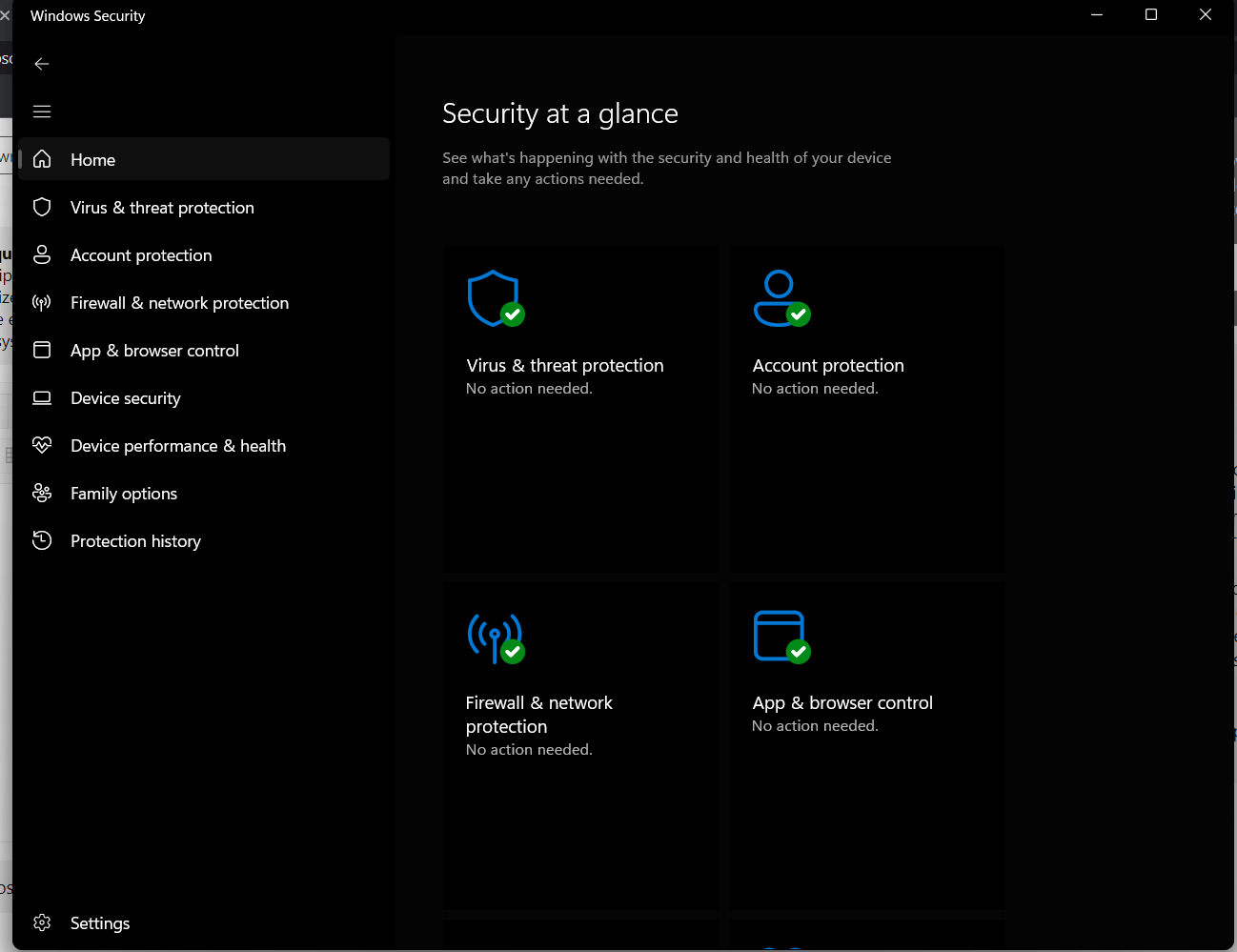
Task: Click the Settings gear icon
Action: [42, 922]
